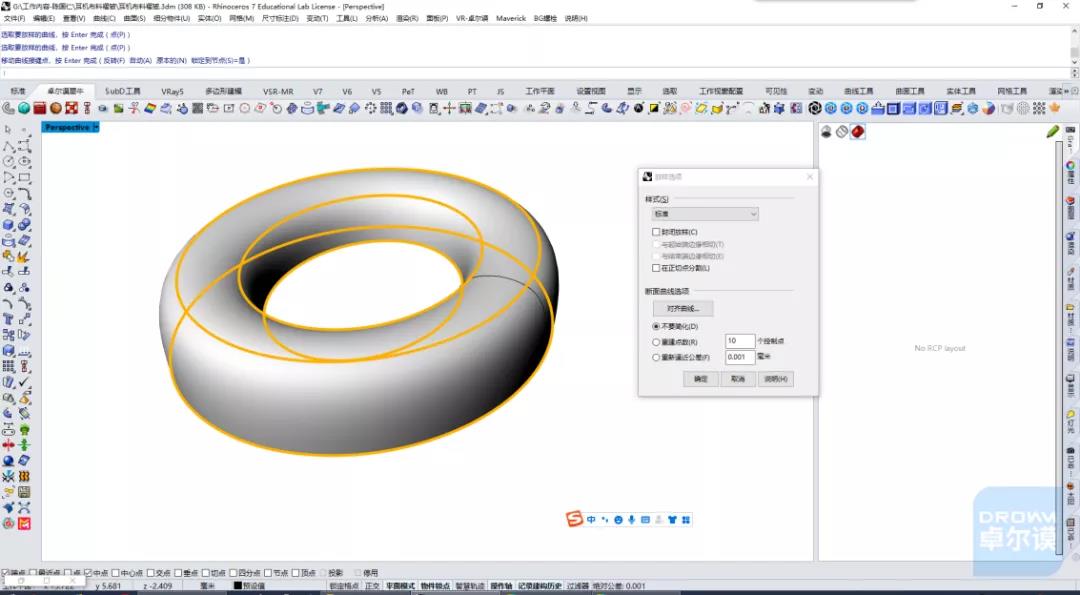Click the control point count field showing 10

[x=740, y=341]
